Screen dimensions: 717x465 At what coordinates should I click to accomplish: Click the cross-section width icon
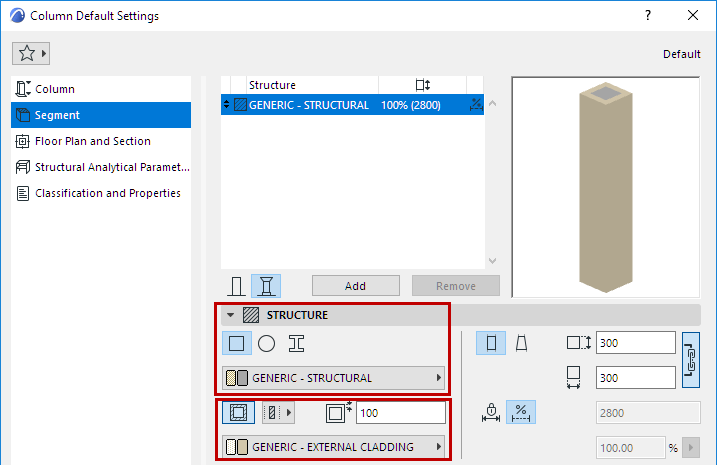coord(573,377)
